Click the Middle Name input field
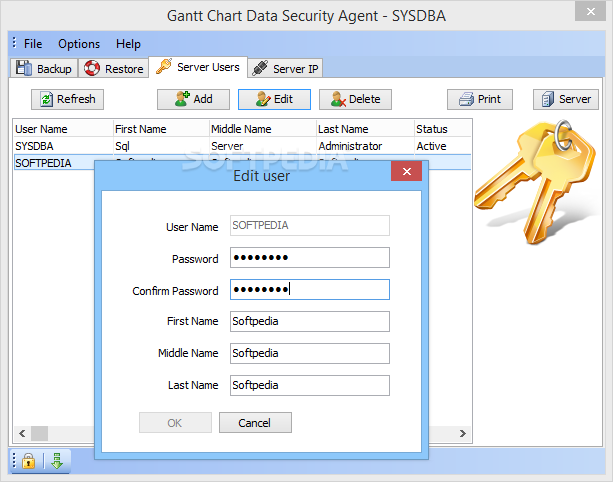The image size is (613, 482). (x=310, y=353)
